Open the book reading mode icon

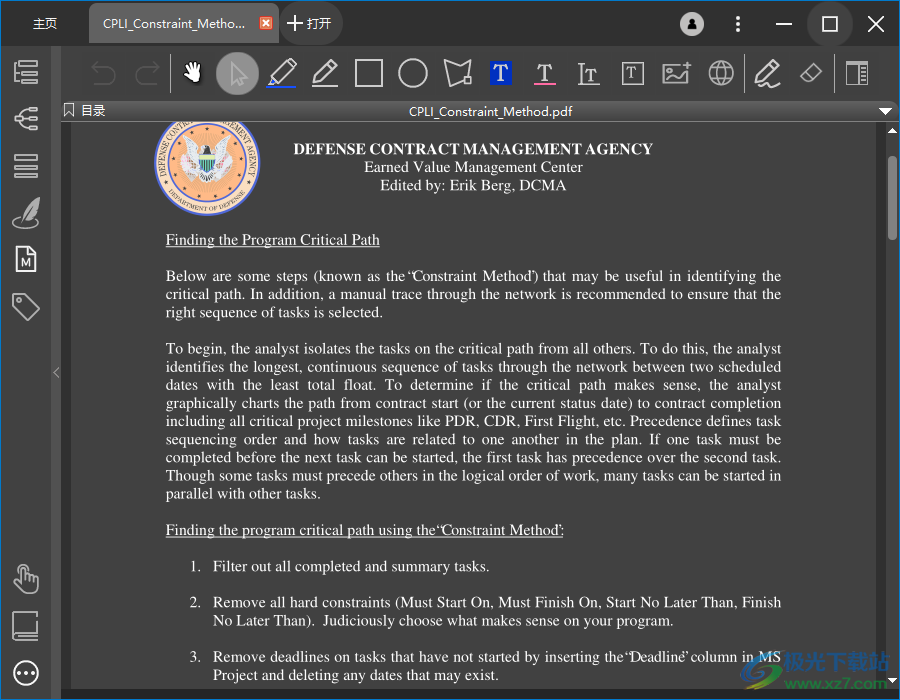26,626
